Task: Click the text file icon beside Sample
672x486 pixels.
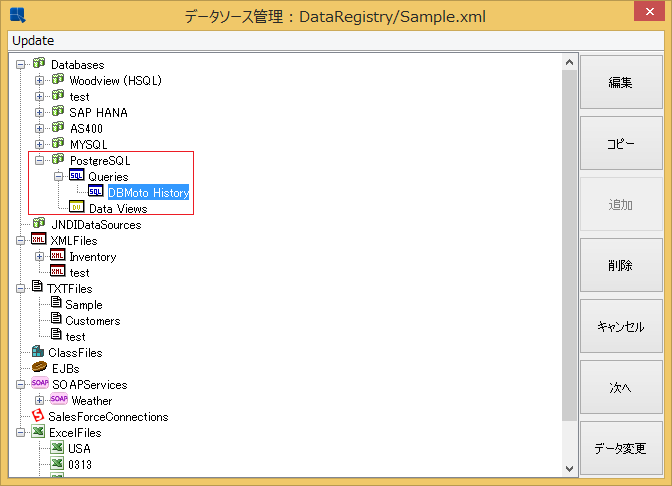Action: [56, 303]
